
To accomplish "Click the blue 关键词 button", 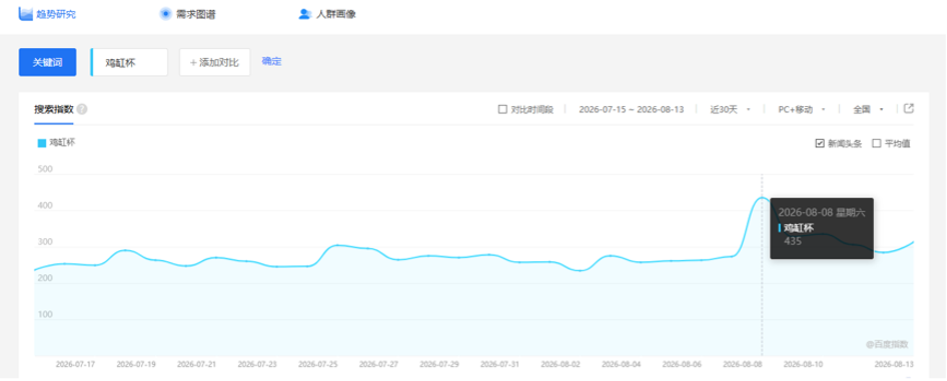I will (x=48, y=62).
